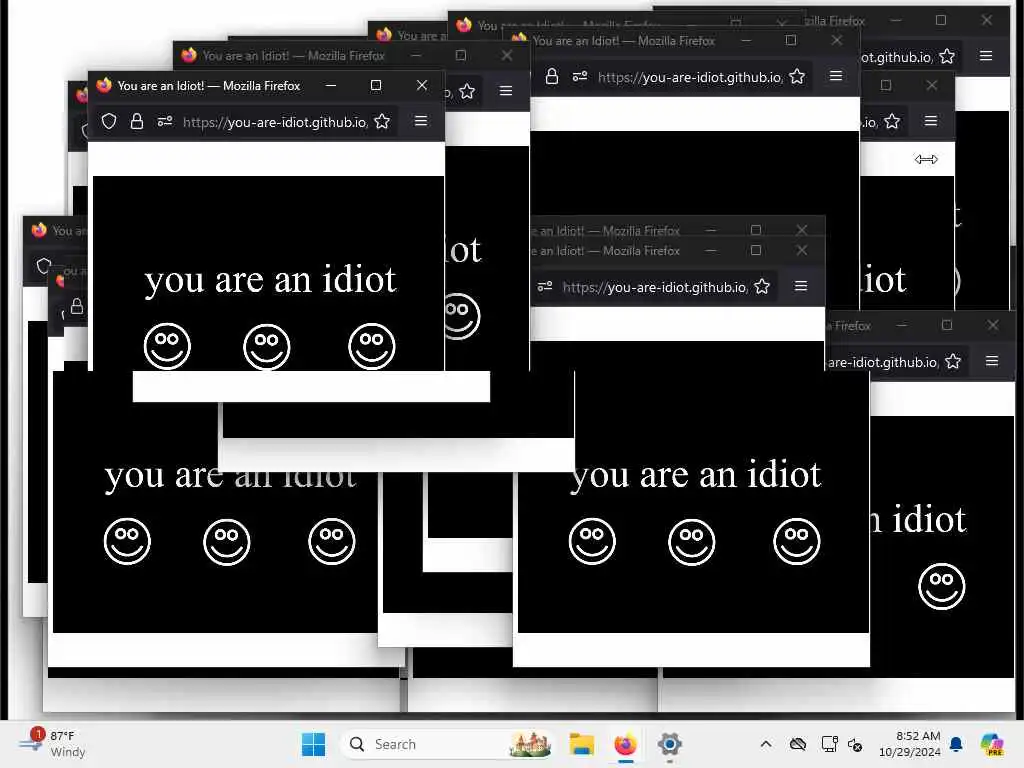Open the permissions icon in the top-center Firefox window
Image resolution: width=1024 pixels, height=768 pixels.
point(580,76)
